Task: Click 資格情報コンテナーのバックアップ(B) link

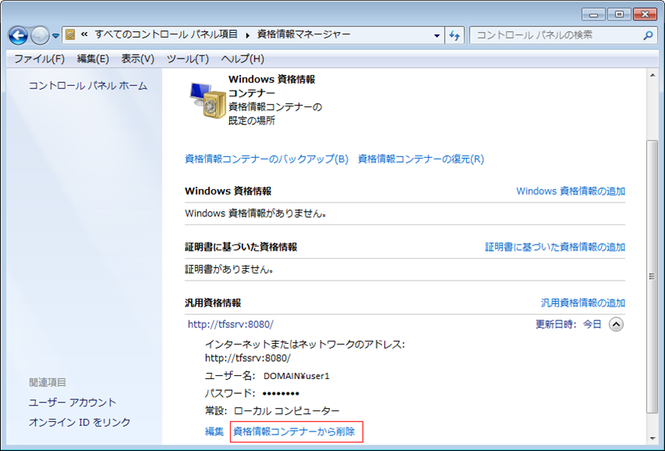Action: click(266, 159)
